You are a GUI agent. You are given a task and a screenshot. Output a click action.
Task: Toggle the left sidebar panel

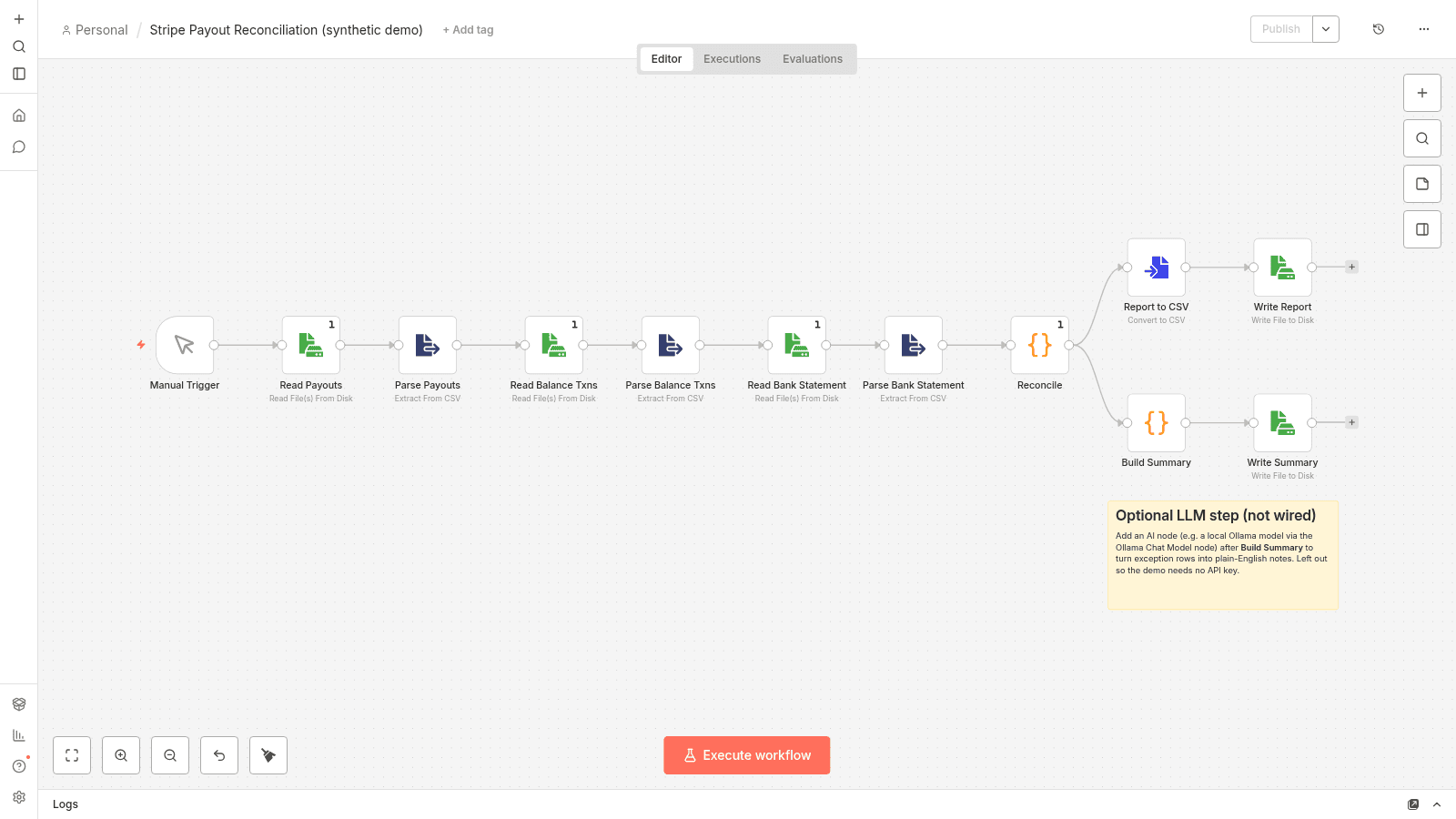coord(19,74)
